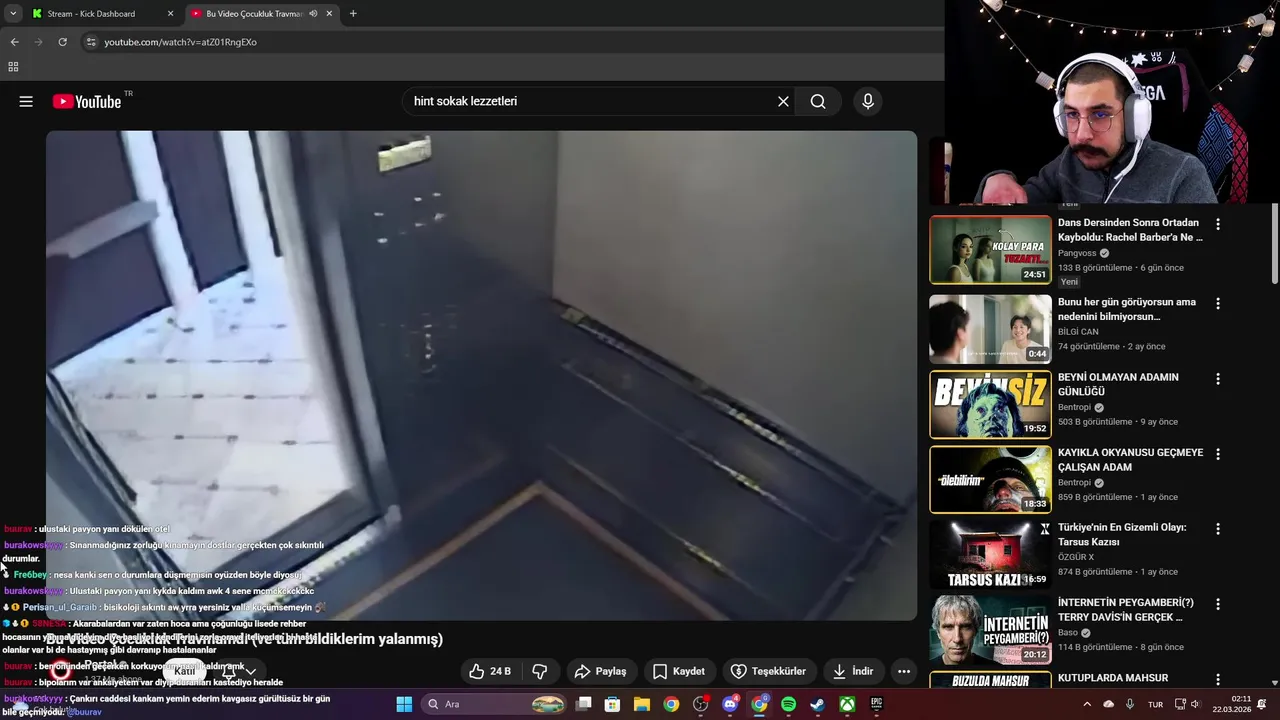
Task: Open options for Dans Dersinden Sonra video
Action: click(x=1217, y=224)
